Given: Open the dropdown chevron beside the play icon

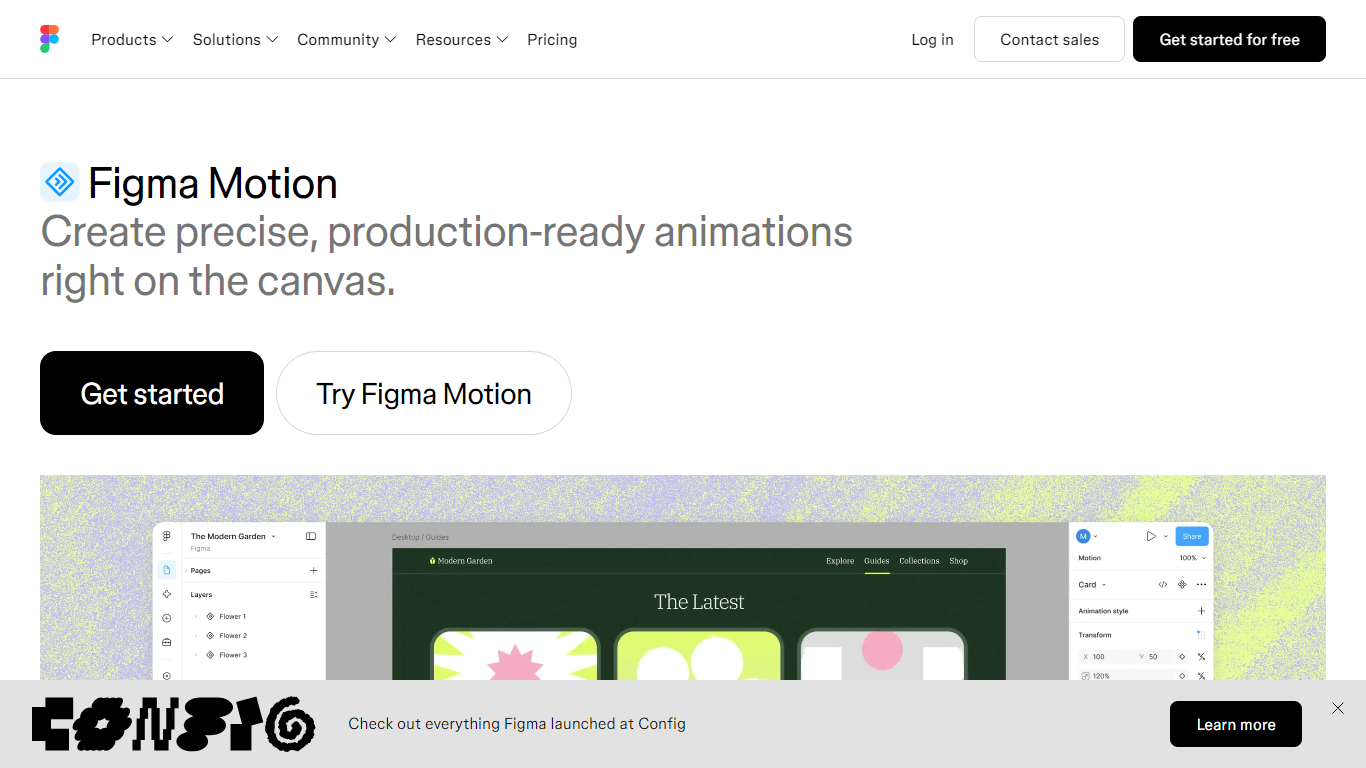Looking at the screenshot, I should (x=1166, y=537).
